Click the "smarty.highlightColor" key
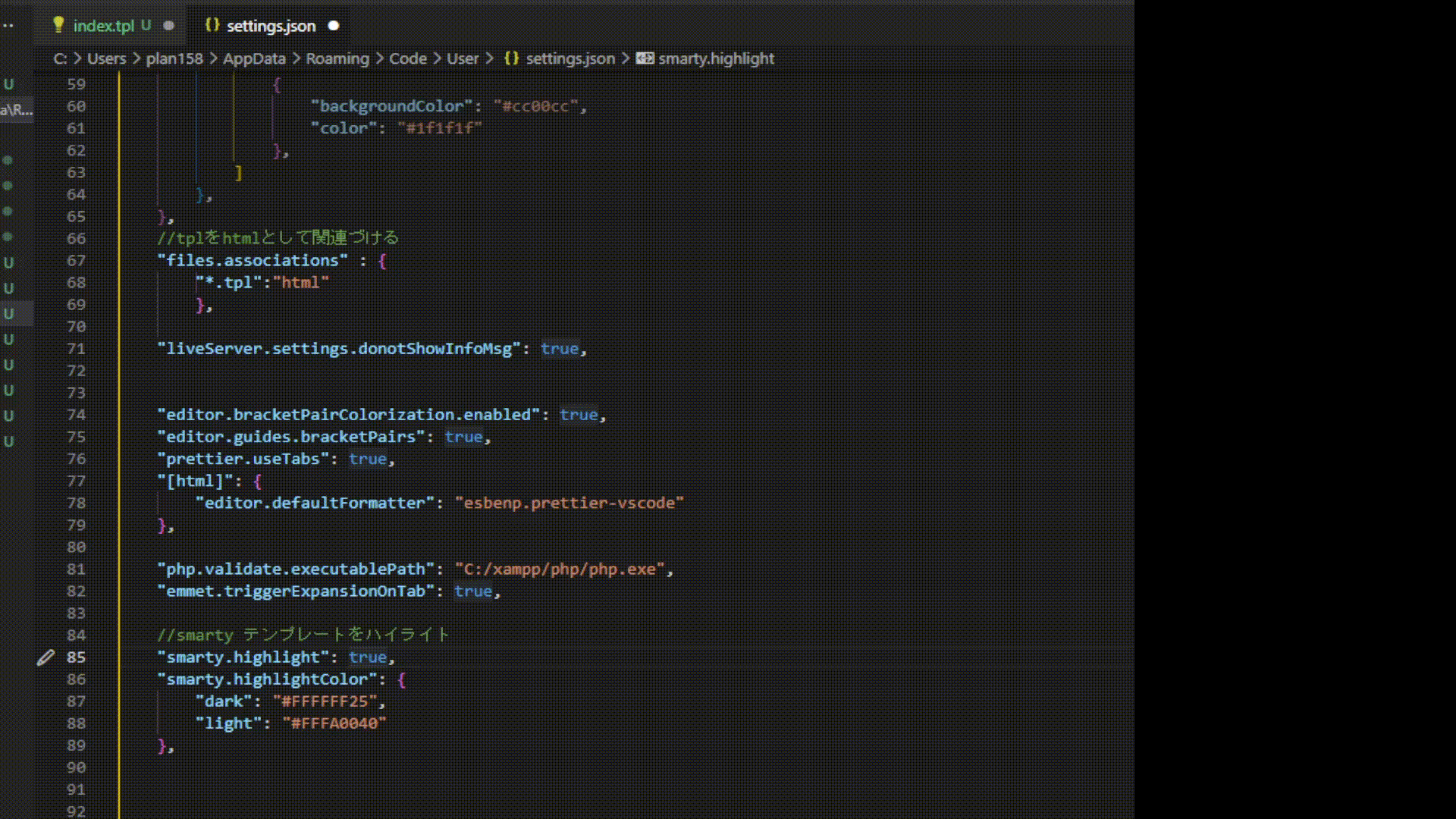The height and width of the screenshot is (819, 1456). (x=267, y=679)
